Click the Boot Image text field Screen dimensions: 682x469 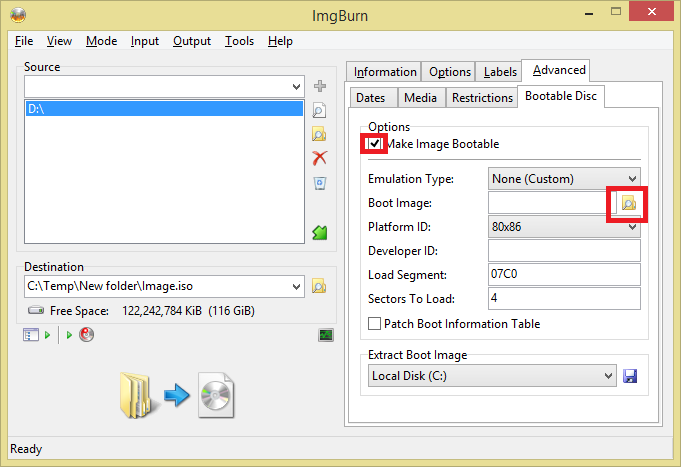552,203
